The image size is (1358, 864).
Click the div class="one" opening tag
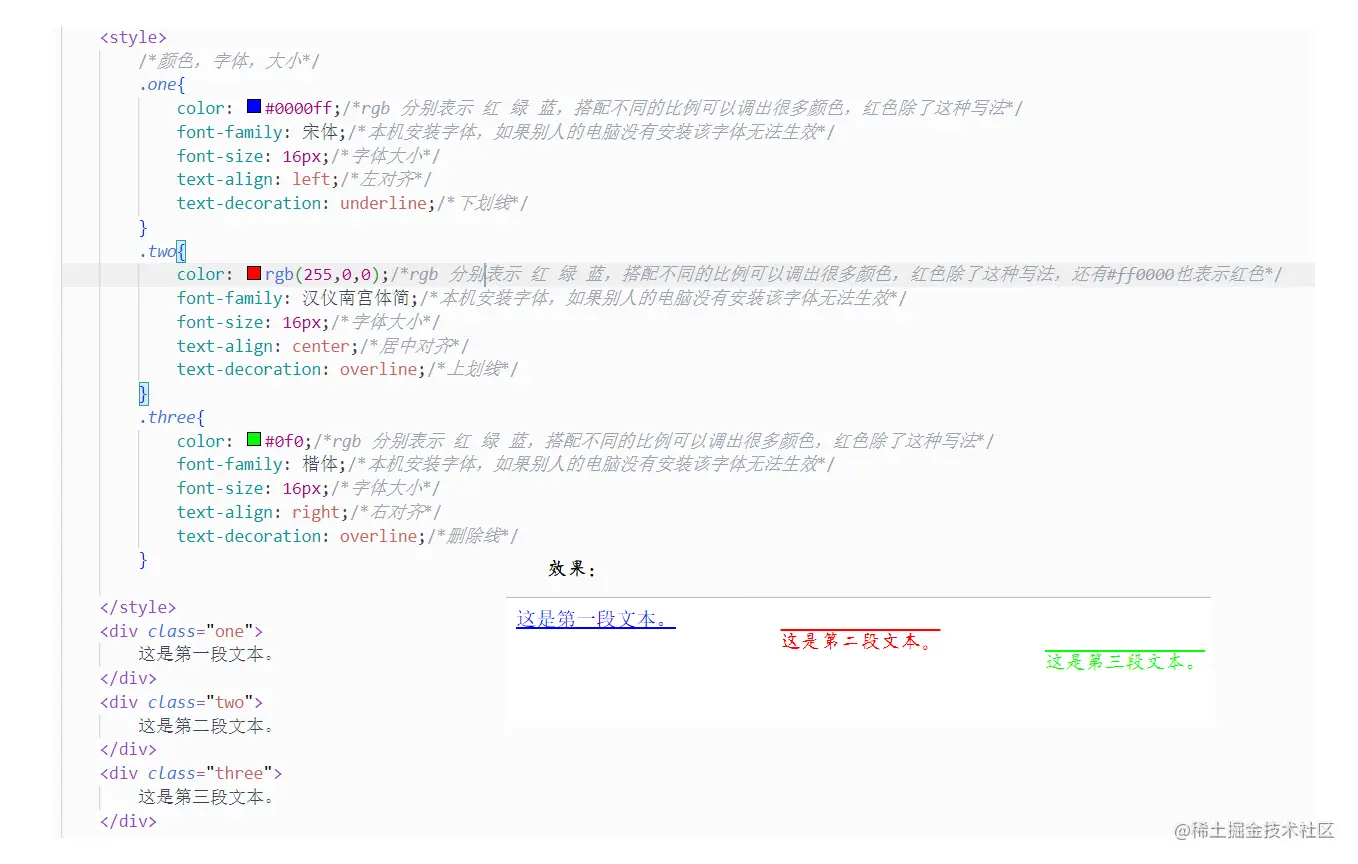(181, 631)
